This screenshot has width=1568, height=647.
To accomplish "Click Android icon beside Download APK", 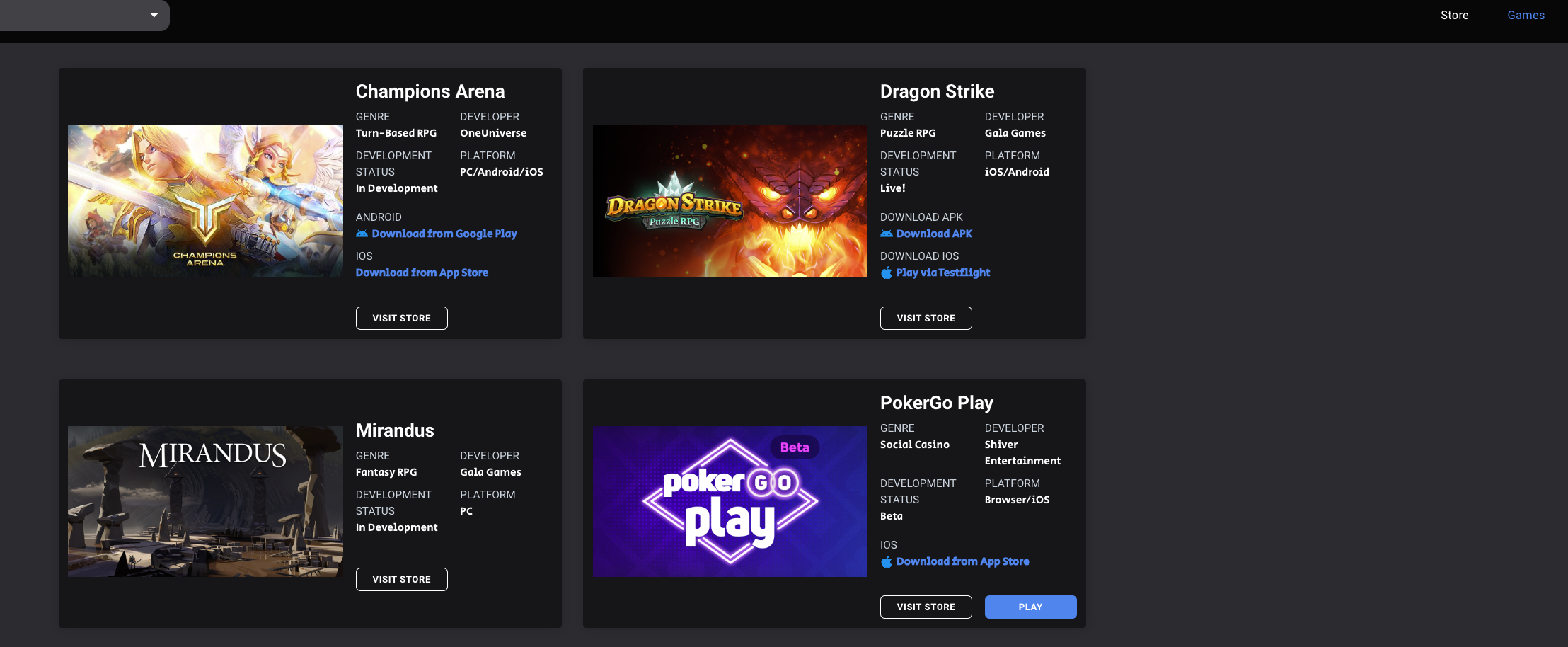I will pyautogui.click(x=886, y=234).
